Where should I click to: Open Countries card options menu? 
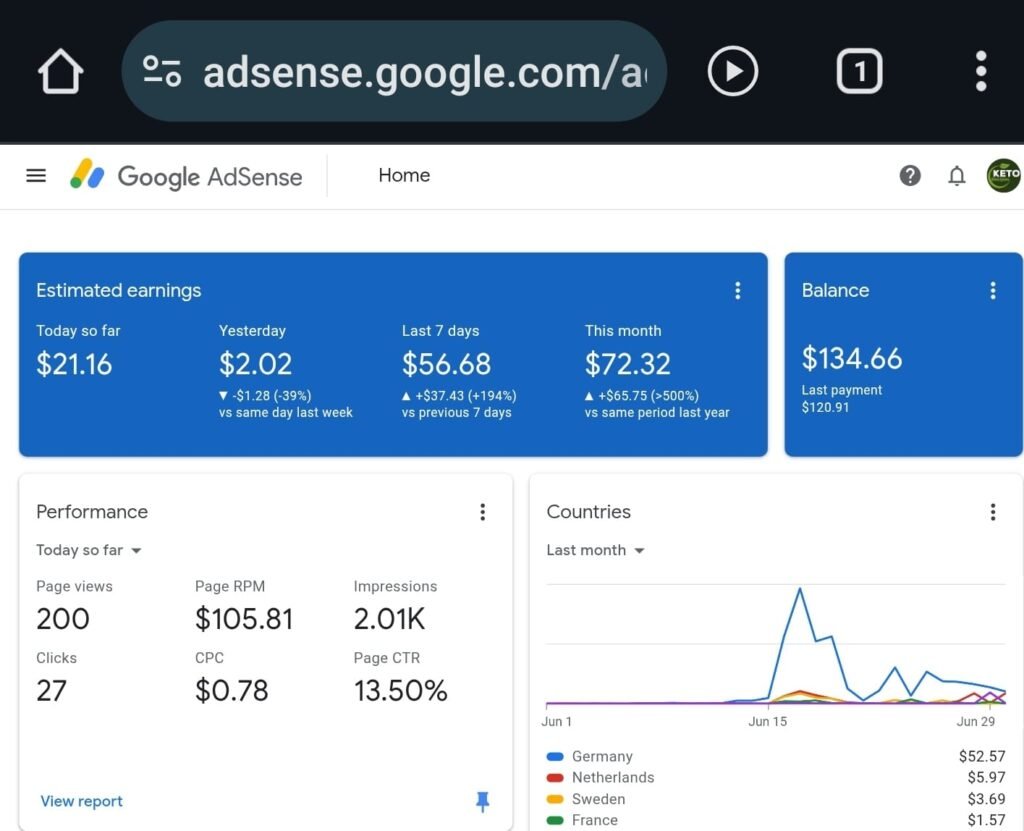pyautogui.click(x=993, y=512)
